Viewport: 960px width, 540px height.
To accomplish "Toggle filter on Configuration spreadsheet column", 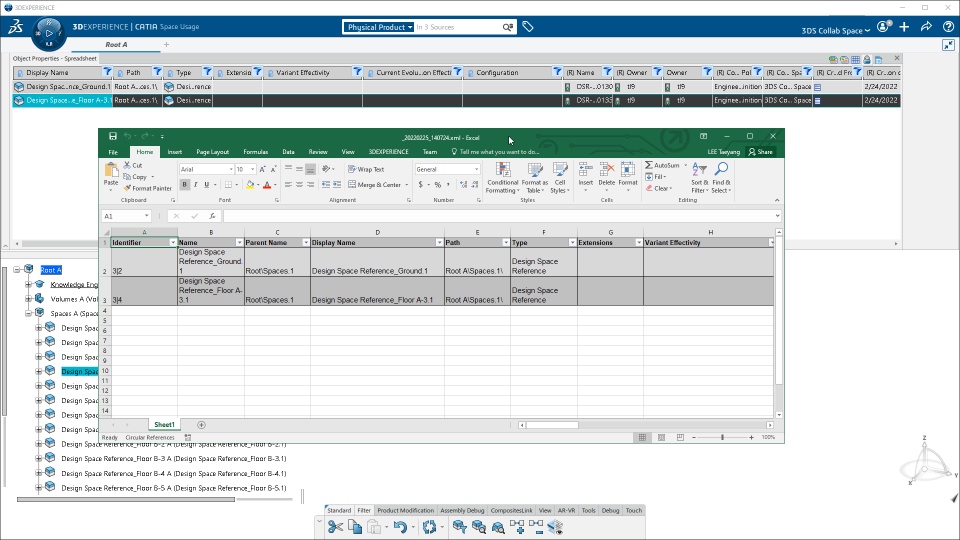I will click(x=557, y=72).
